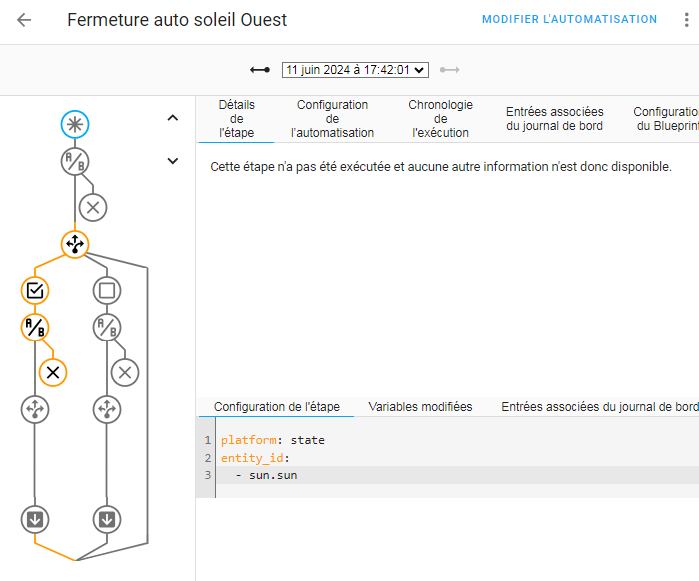Viewport: 699px width, 581px height.
Task: Click the sun.sun line in the code editor
Action: click(x=273, y=475)
